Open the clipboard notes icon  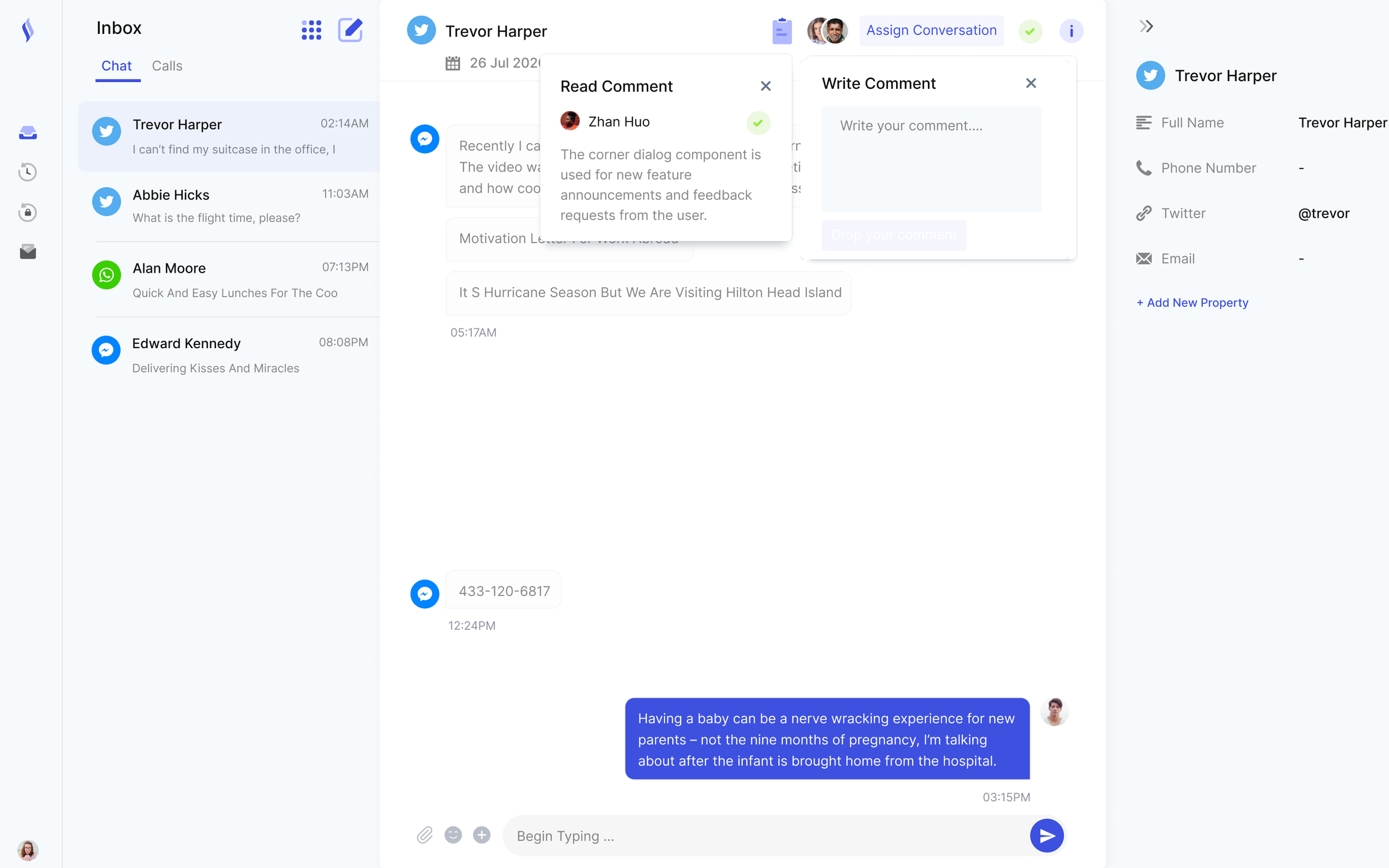pyautogui.click(x=782, y=31)
